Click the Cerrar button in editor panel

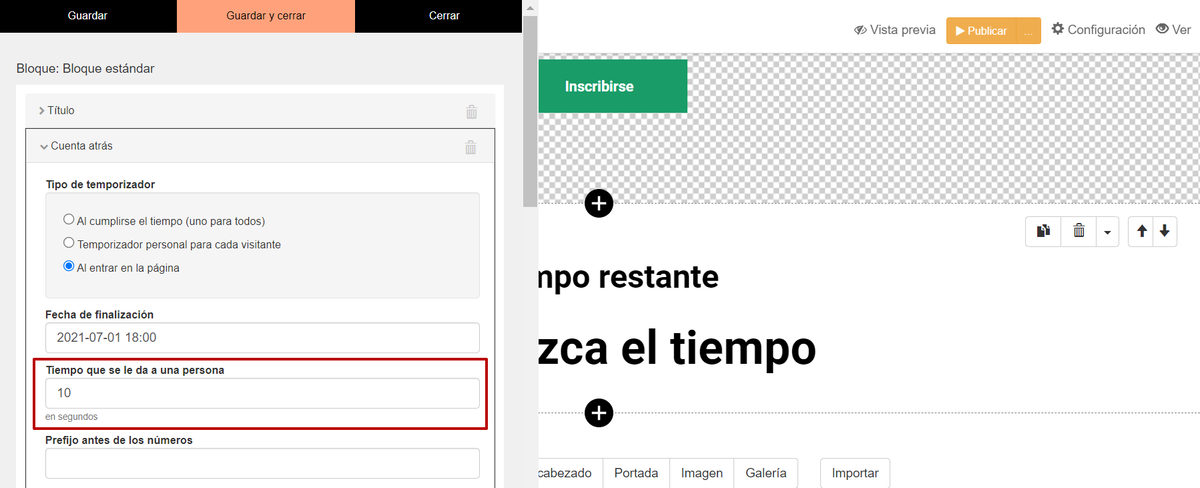[x=443, y=16]
